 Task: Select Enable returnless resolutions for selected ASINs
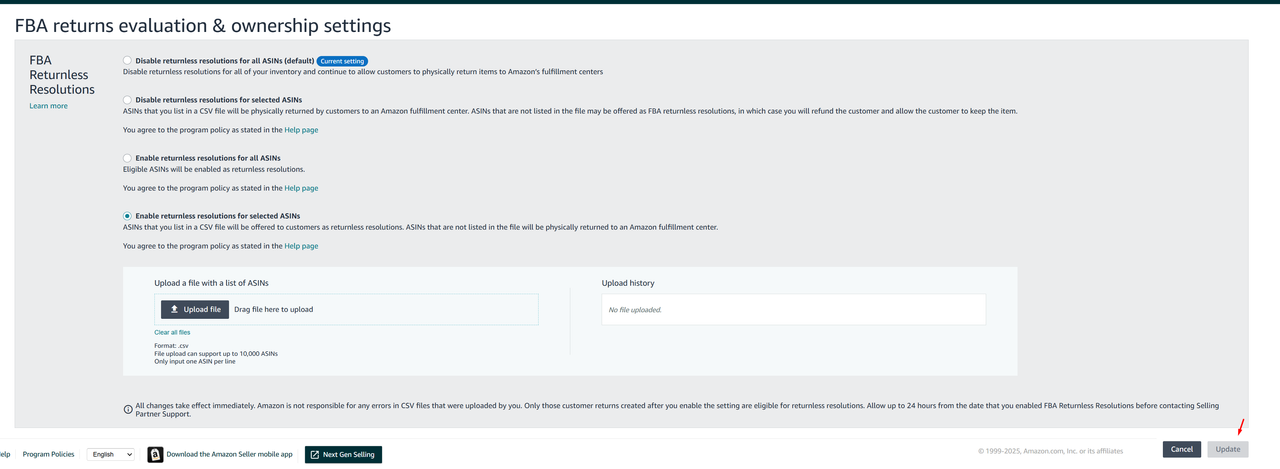pos(127,216)
